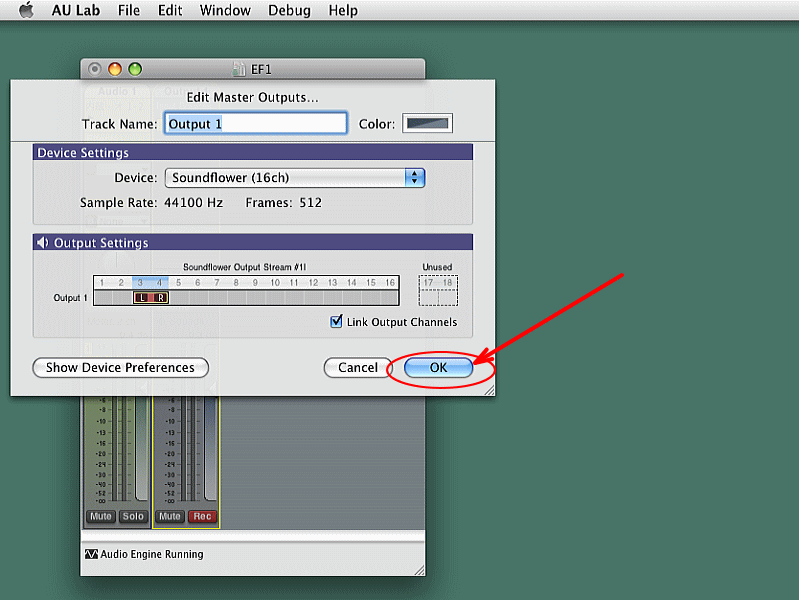Mute the first audio track

(101, 517)
